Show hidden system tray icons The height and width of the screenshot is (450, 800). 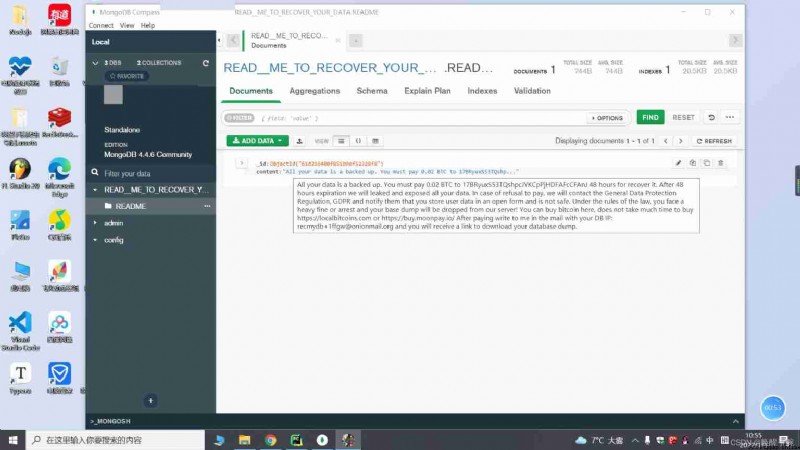pos(635,440)
